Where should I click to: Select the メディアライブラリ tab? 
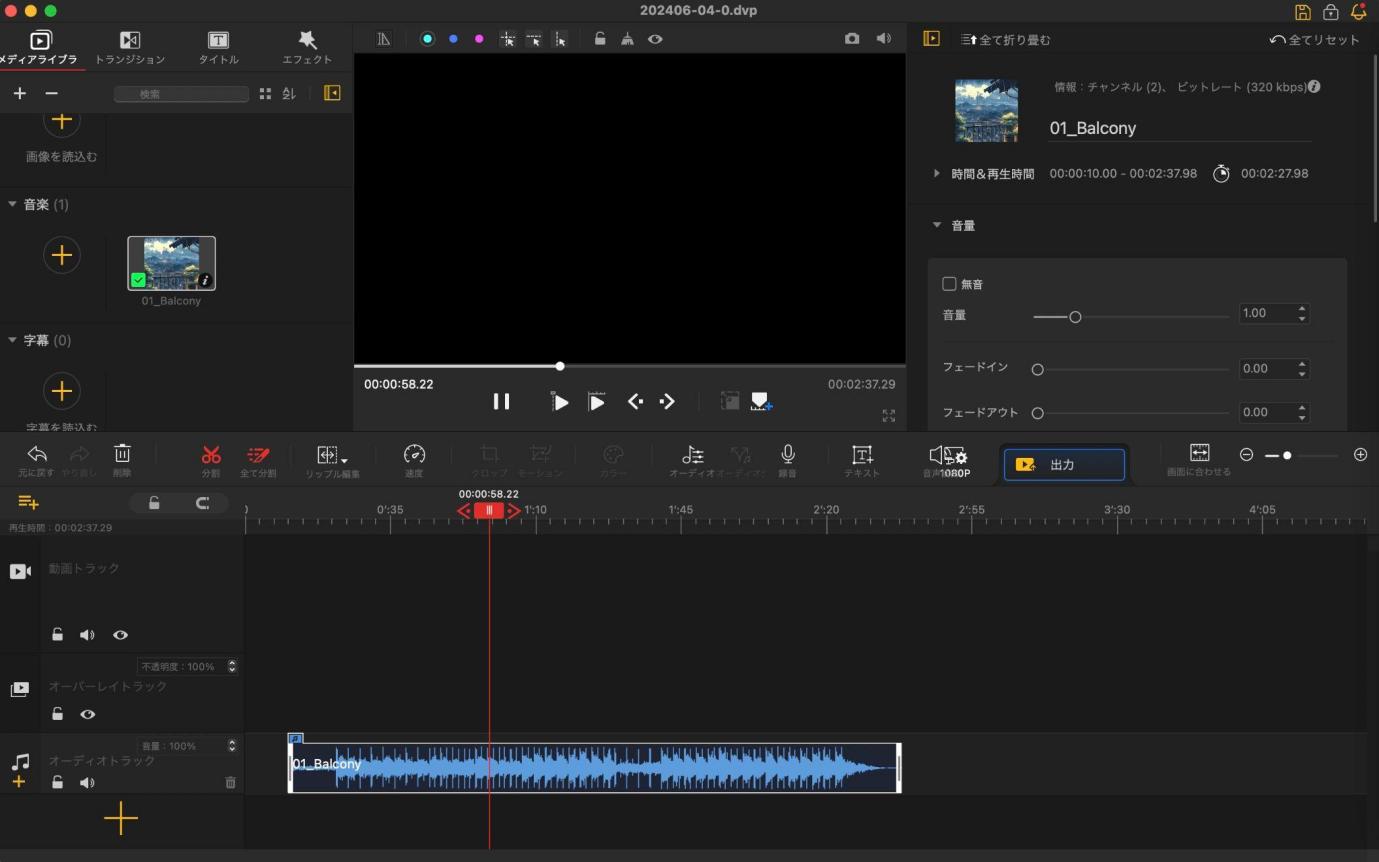(x=40, y=47)
